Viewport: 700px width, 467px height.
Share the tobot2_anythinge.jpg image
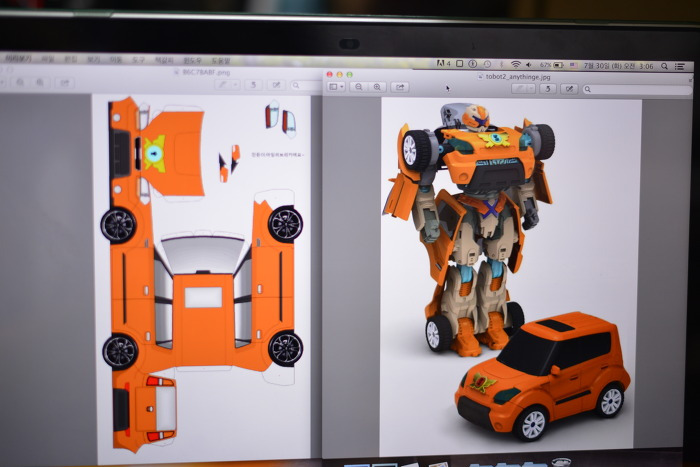point(400,87)
